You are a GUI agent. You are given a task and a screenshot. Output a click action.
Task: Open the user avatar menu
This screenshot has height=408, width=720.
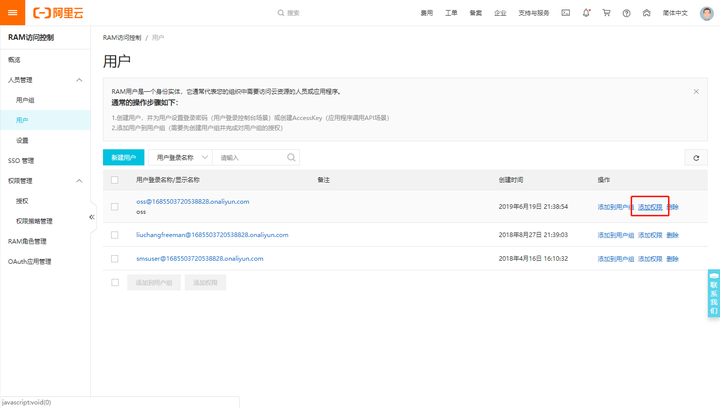[707, 13]
